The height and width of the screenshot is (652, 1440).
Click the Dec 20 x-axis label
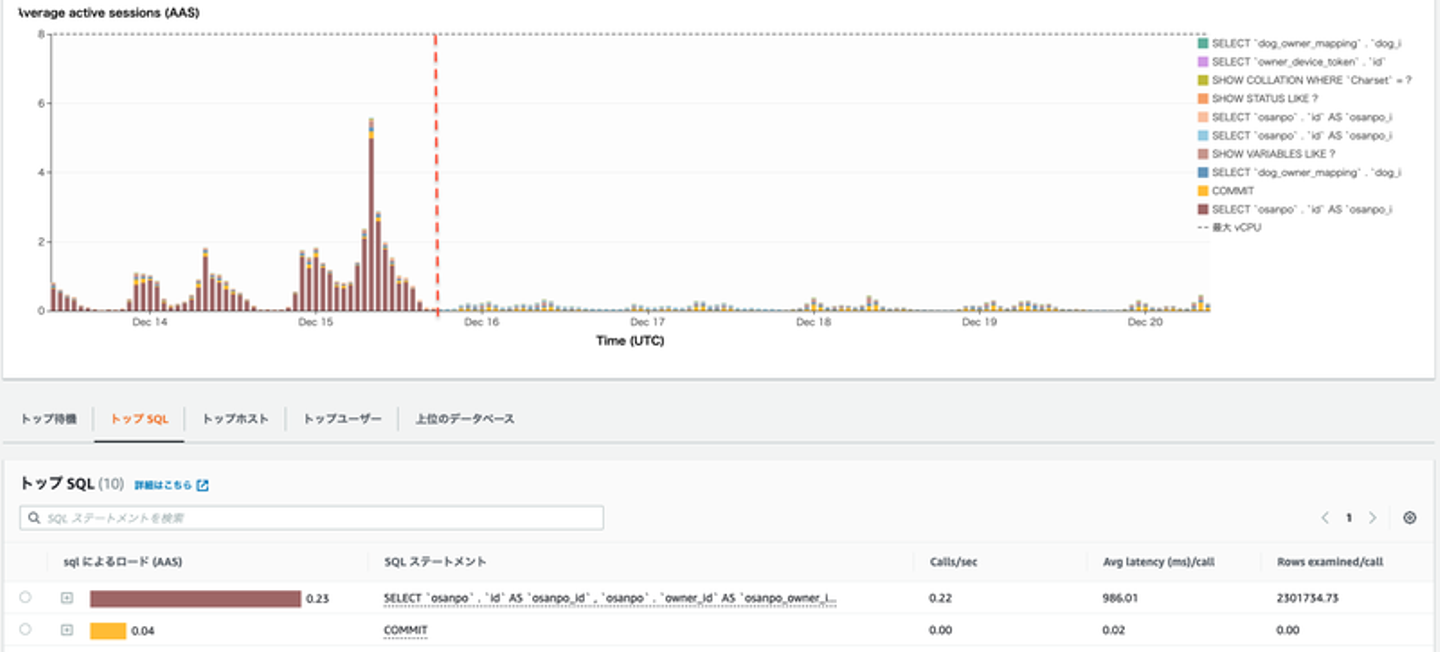[x=1145, y=323]
